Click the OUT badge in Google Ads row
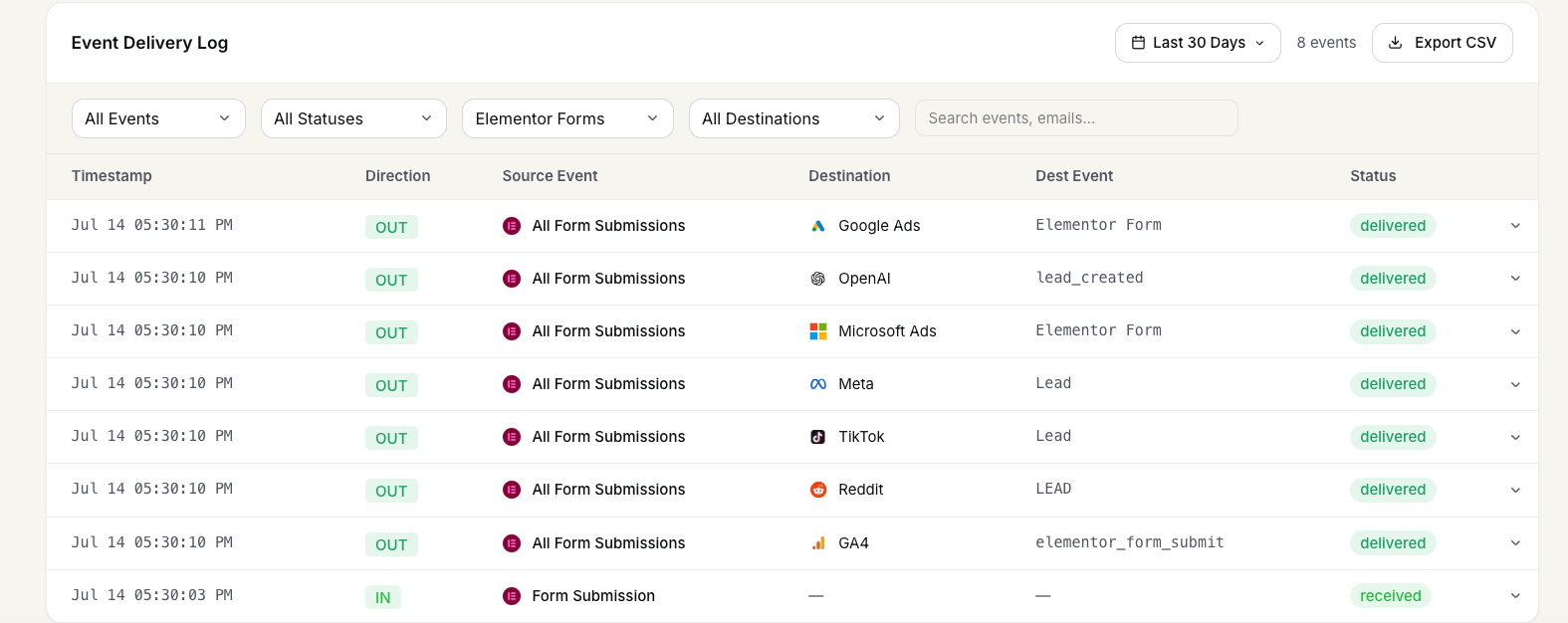 point(391,227)
